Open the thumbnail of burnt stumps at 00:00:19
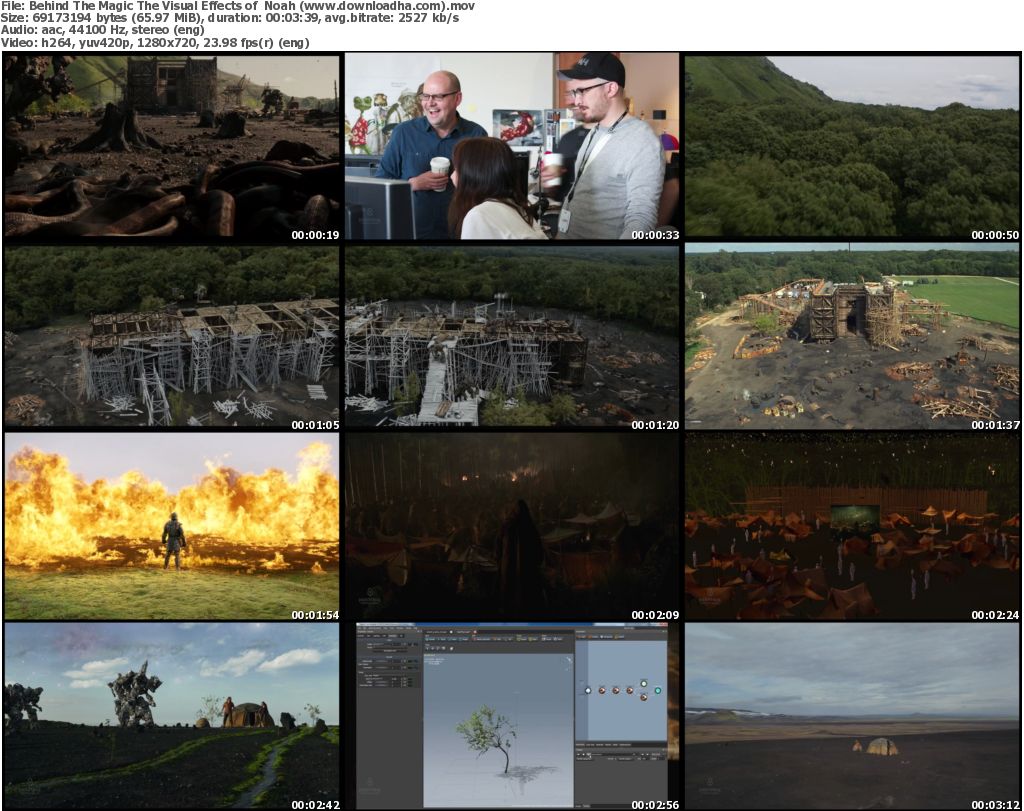The width and height of the screenshot is (1024, 811). [x=172, y=147]
